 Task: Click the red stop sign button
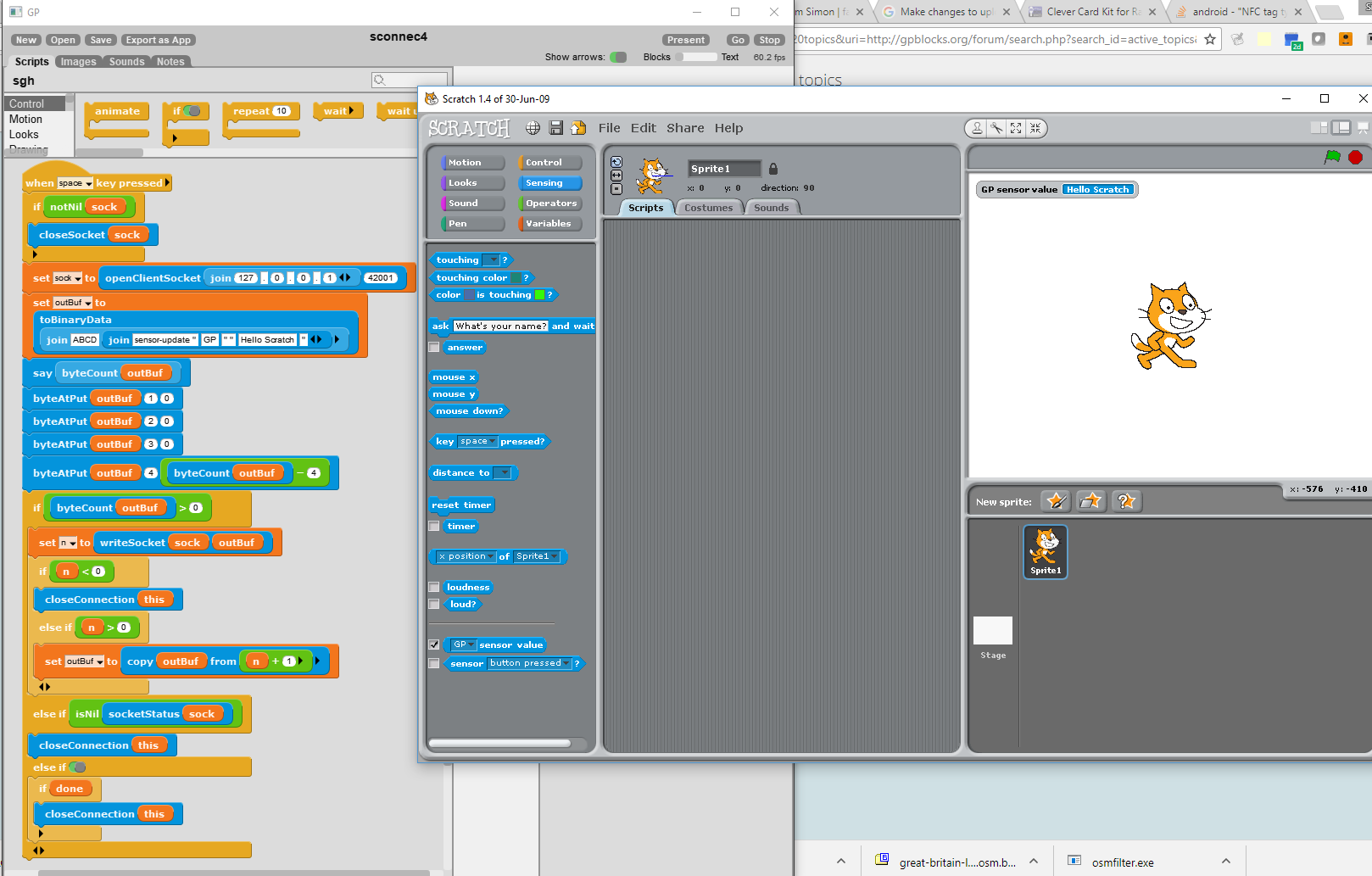point(1356,157)
